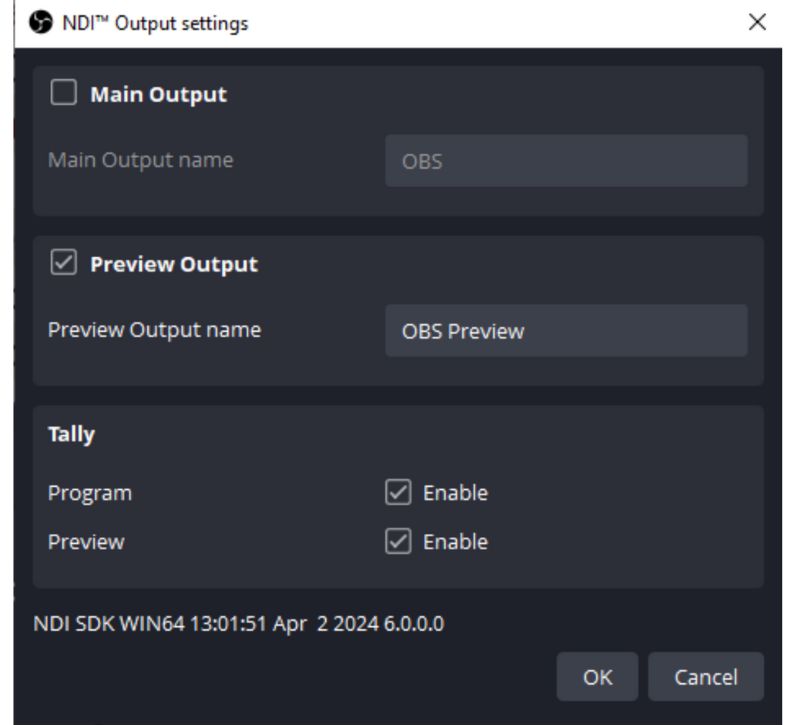800x725 pixels.
Task: Click the OBS logo in the title bar
Action: click(x=40, y=22)
